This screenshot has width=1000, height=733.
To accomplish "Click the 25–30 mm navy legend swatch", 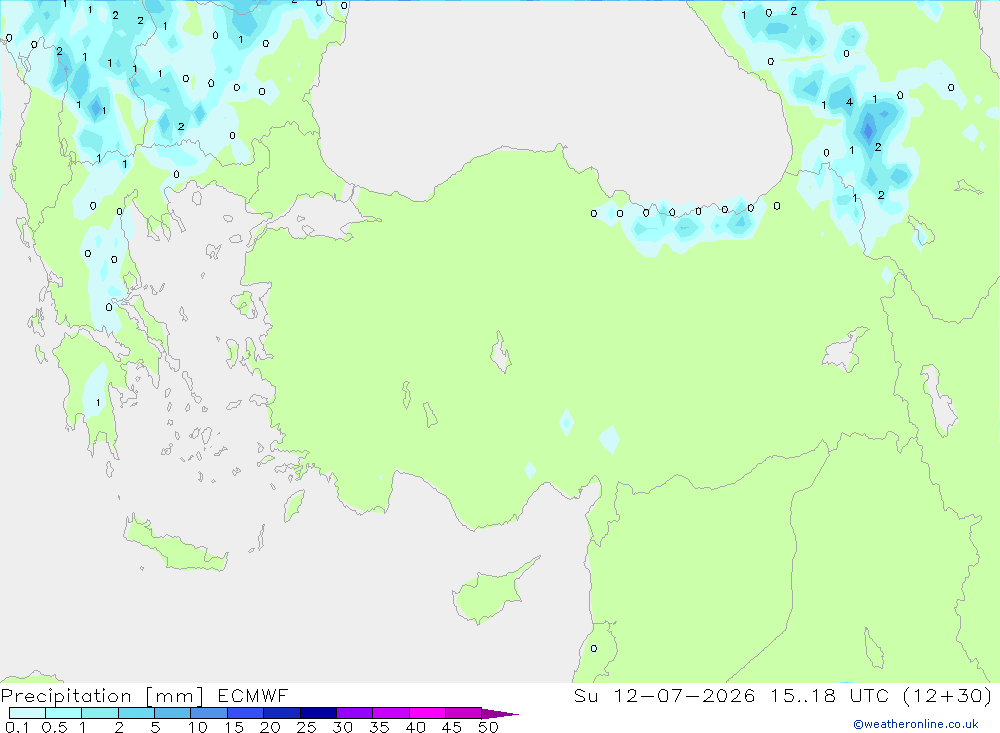I will point(318,713).
